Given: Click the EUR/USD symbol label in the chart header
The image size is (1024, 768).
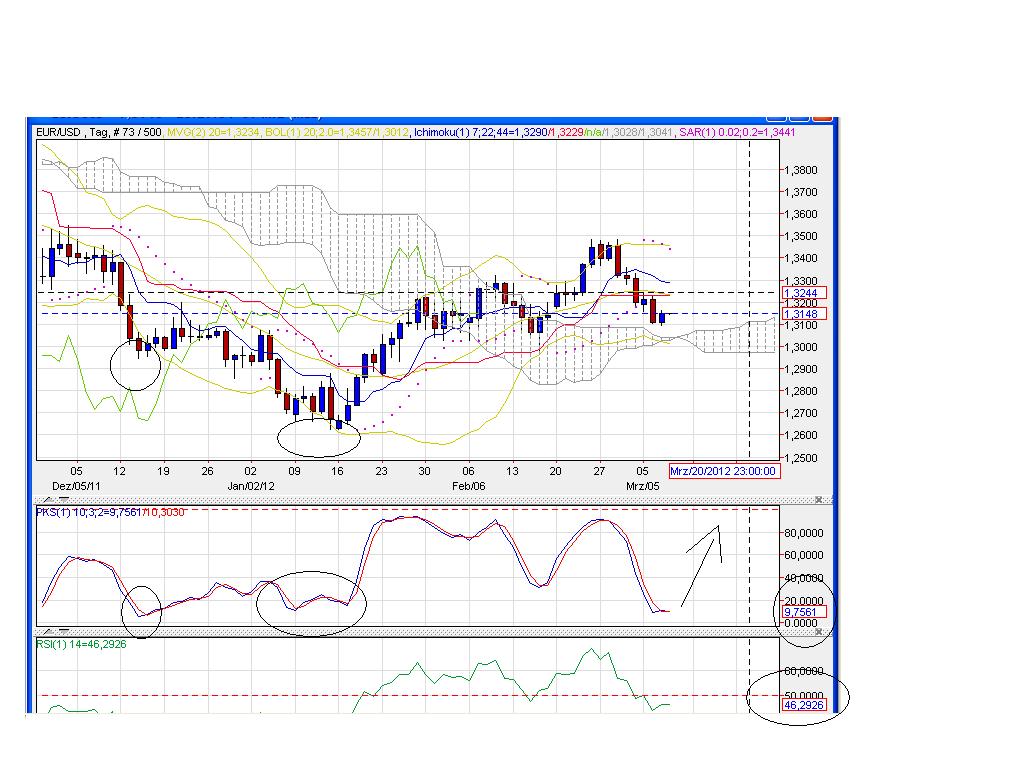Looking at the screenshot, I should tap(58, 133).
